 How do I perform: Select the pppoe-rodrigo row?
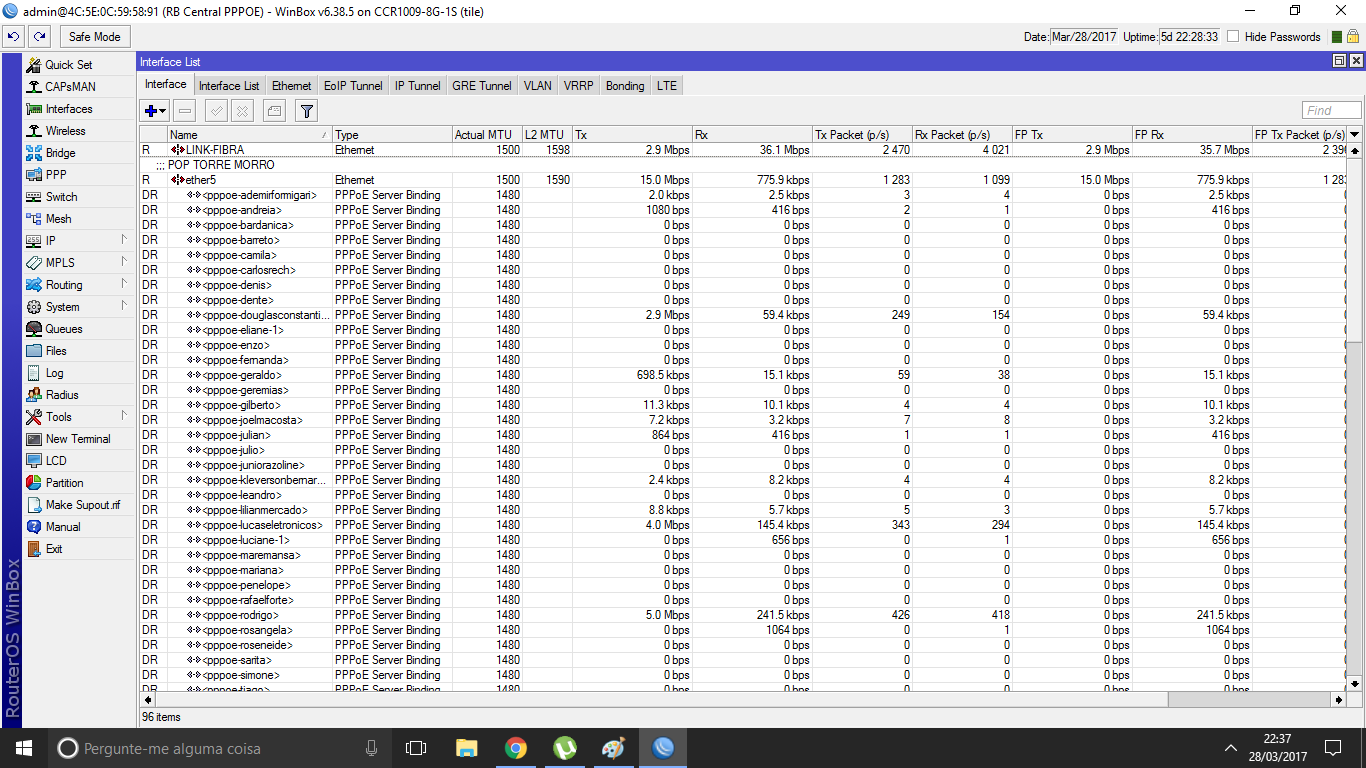pos(745,615)
